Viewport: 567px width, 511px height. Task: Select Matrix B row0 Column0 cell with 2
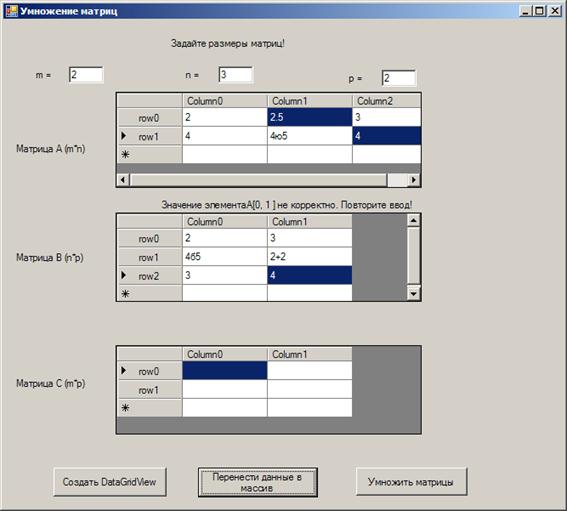(225, 238)
